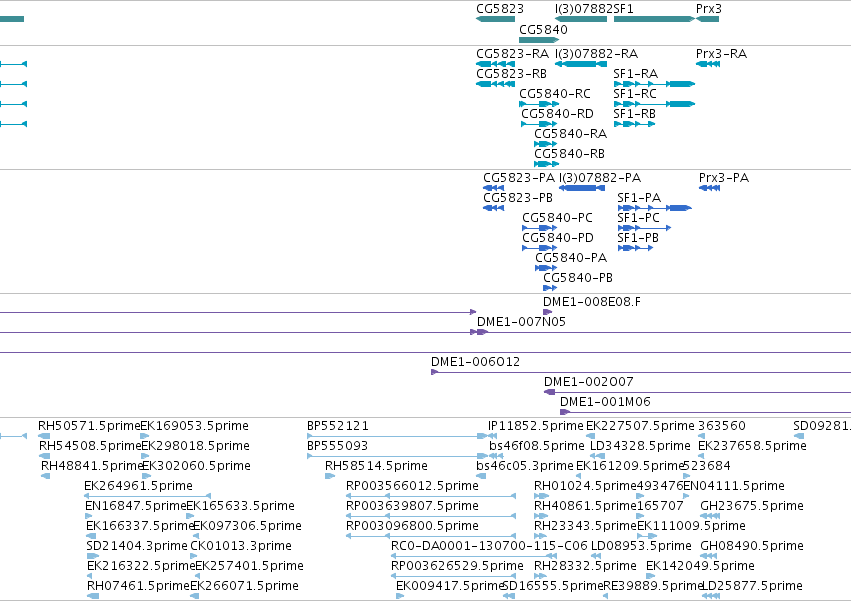
Task: Select transcript CG5823-RB
Action: [x=496, y=84]
